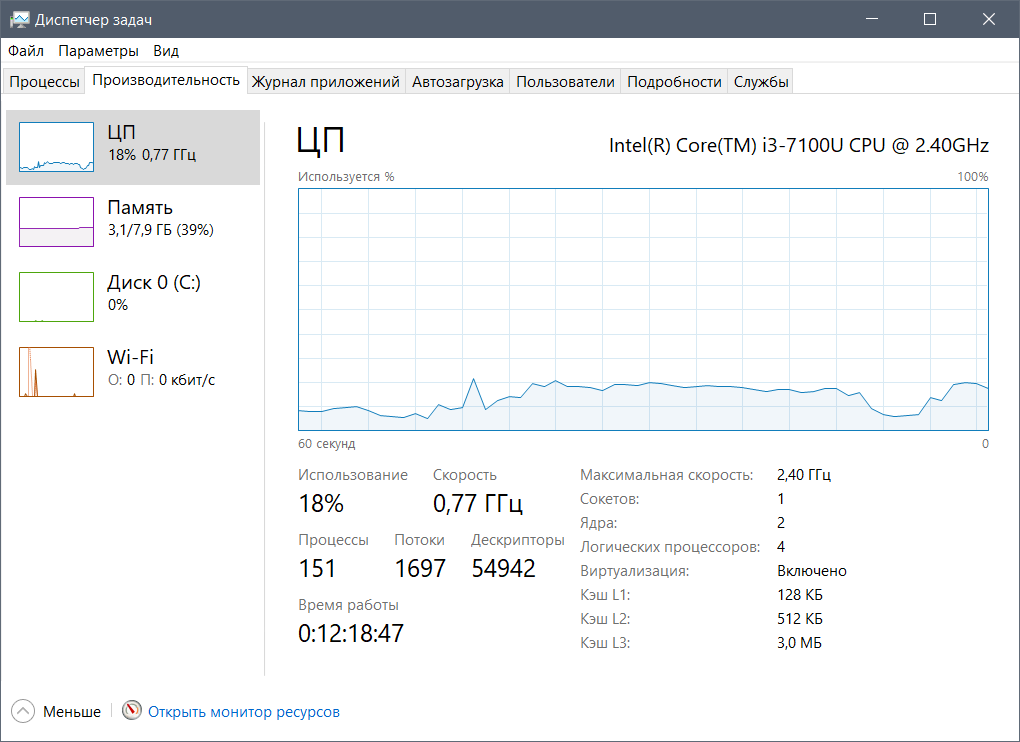Open the Вид menu
Viewport: 1020px width, 742px height.
point(166,51)
